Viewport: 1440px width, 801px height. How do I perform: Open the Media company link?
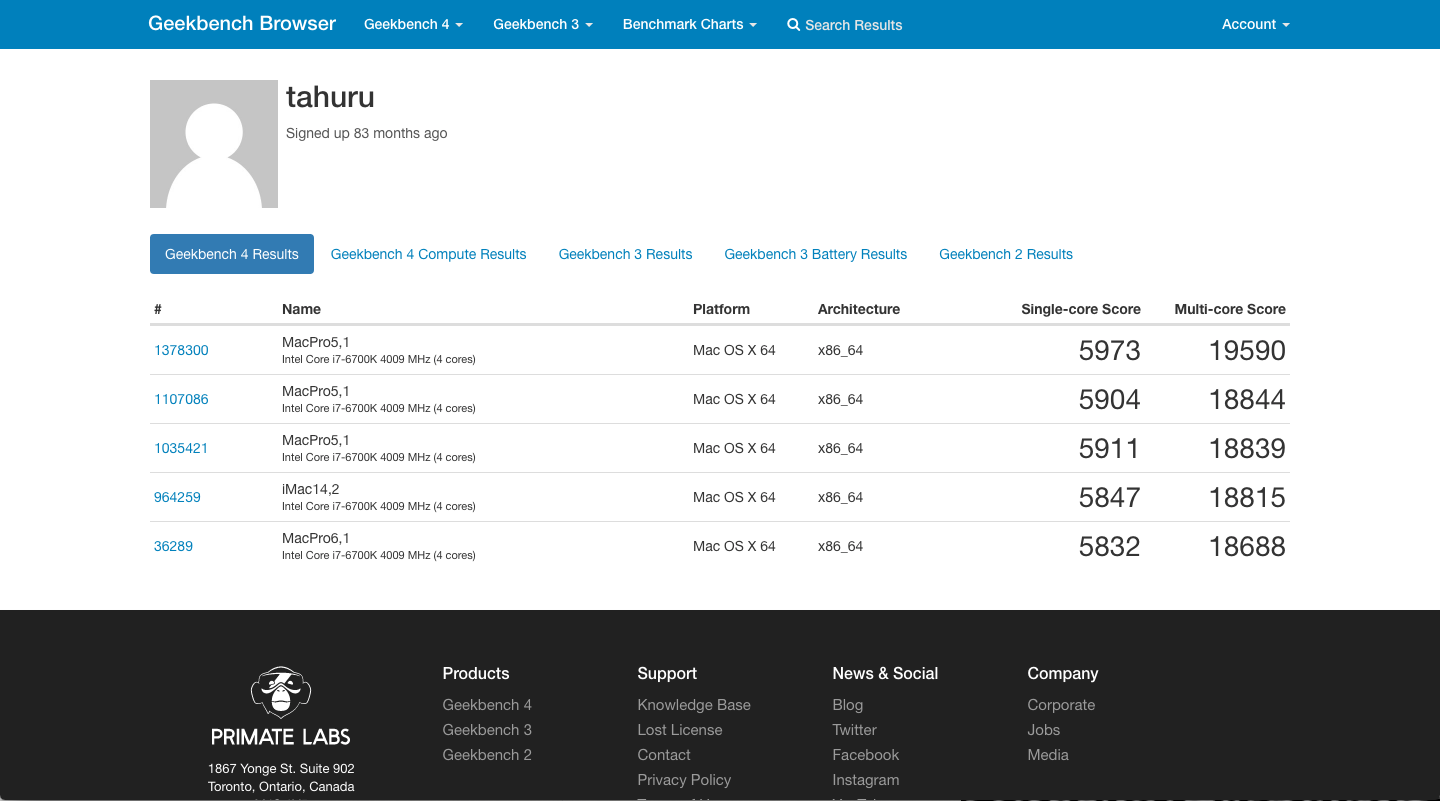click(x=1048, y=755)
